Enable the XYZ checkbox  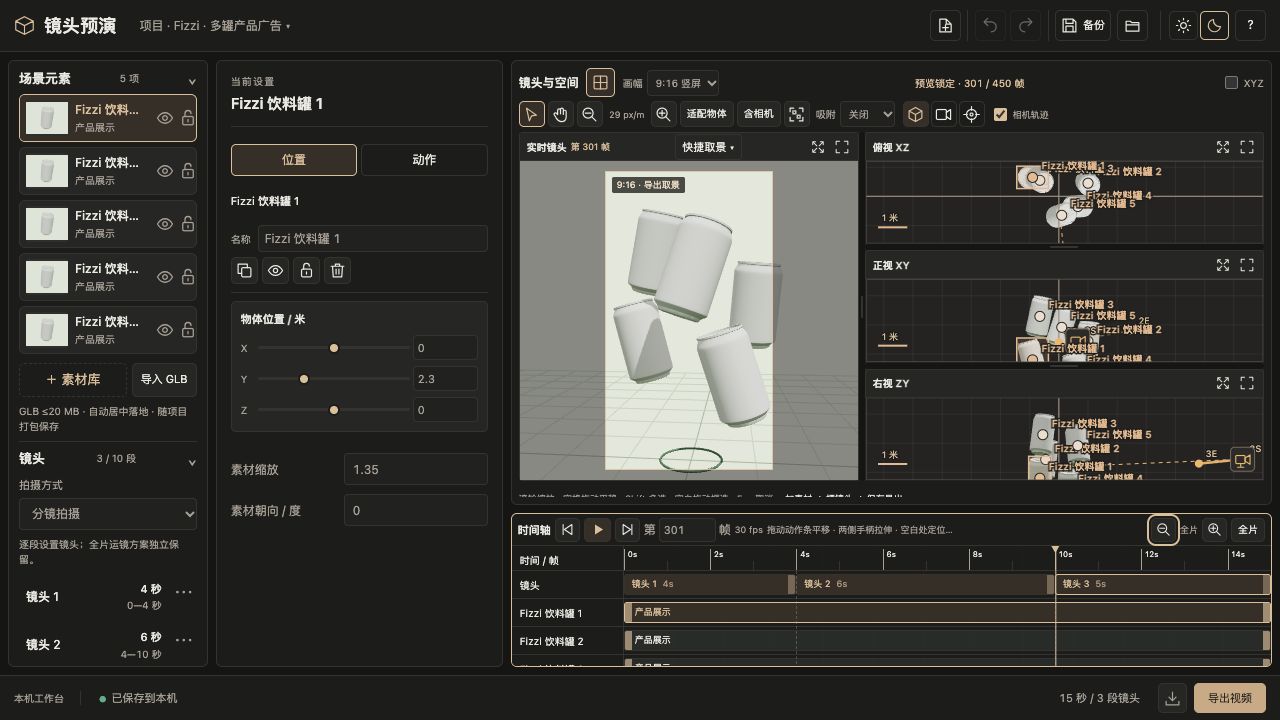(x=1231, y=83)
